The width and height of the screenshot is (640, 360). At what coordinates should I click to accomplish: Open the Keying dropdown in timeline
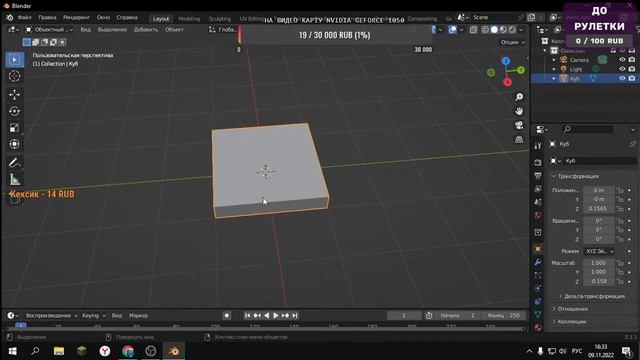(x=93, y=316)
